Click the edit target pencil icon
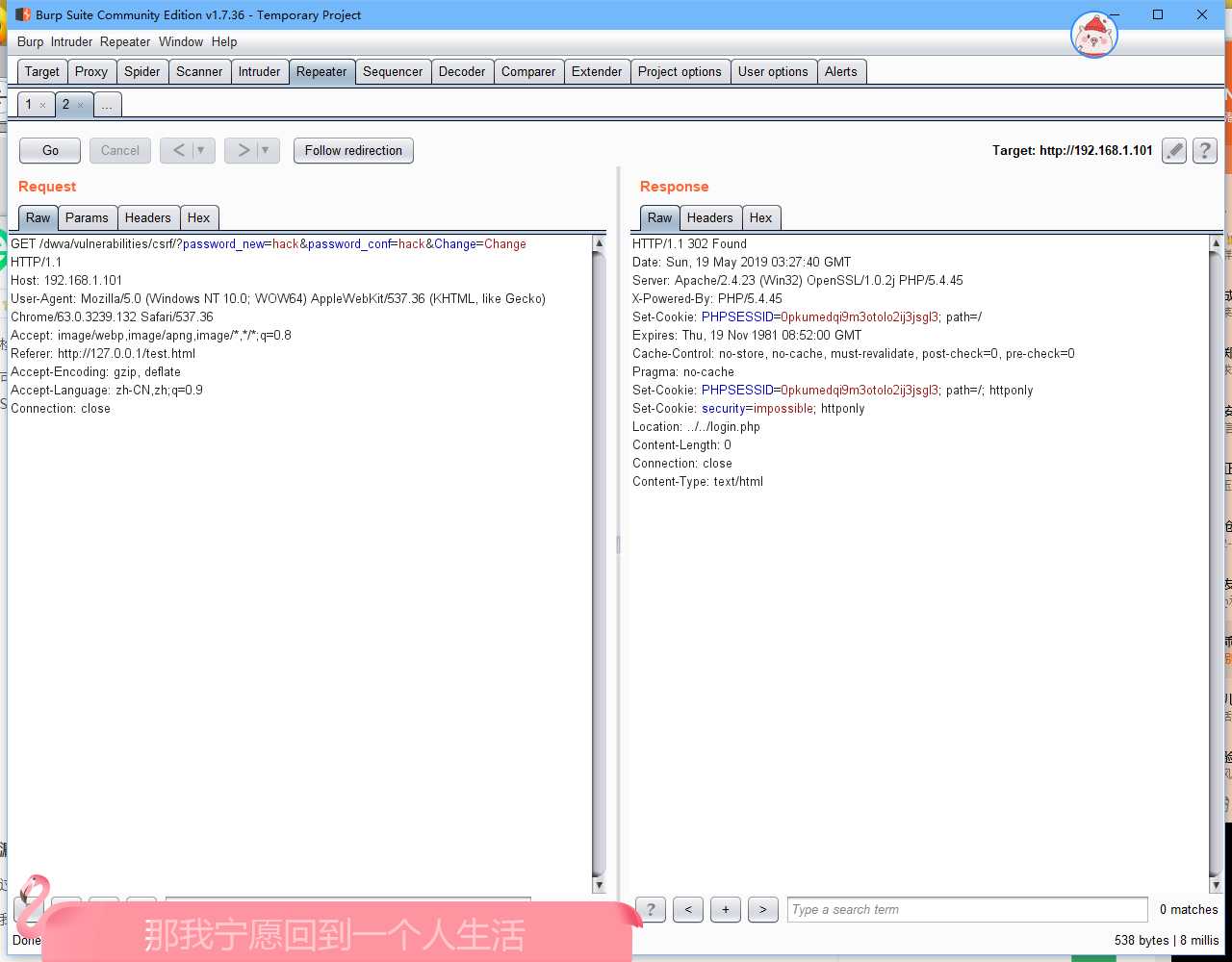 point(1173,150)
